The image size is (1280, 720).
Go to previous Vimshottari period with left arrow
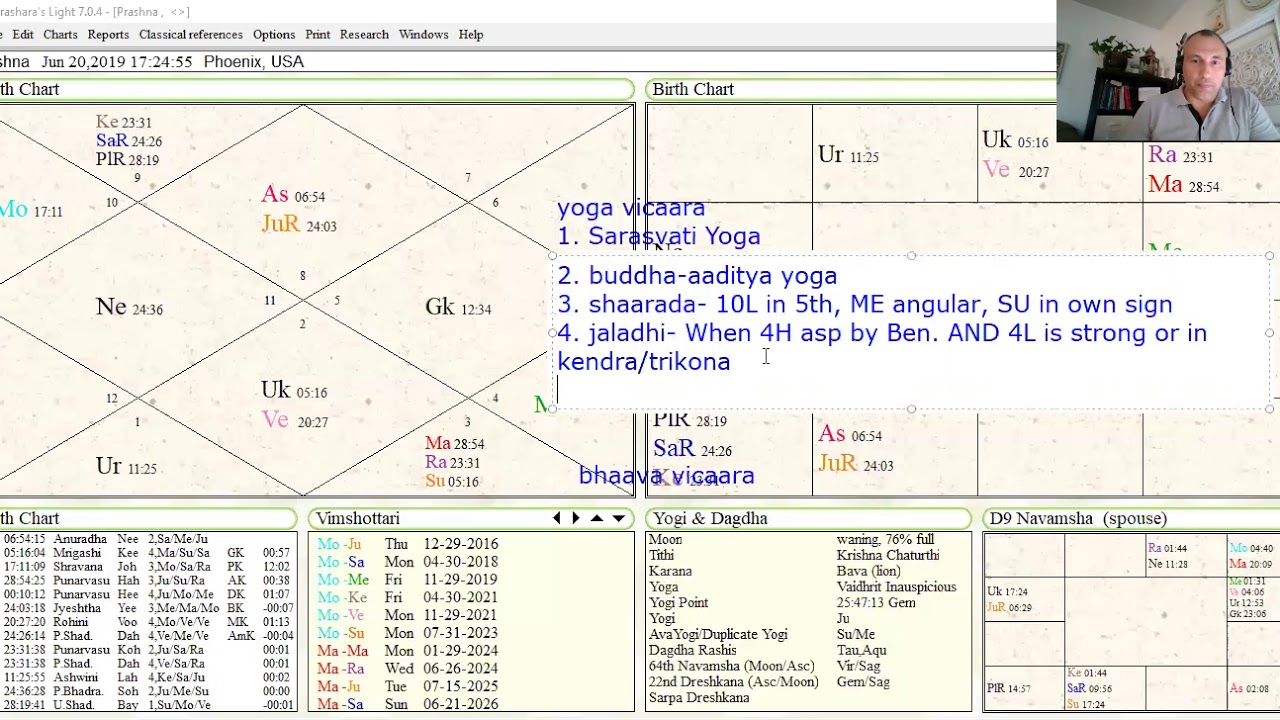tap(557, 518)
